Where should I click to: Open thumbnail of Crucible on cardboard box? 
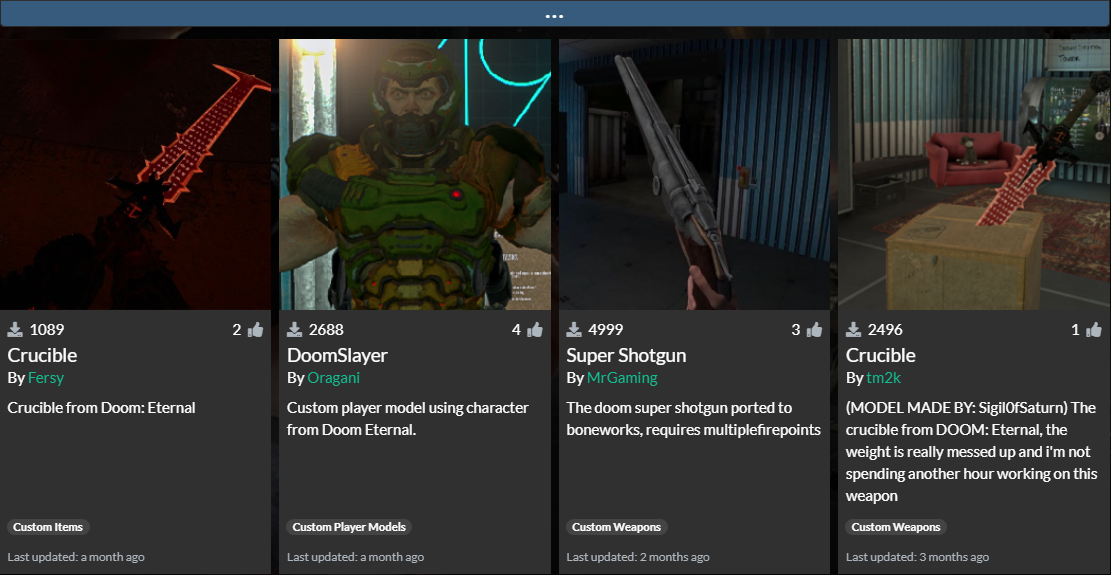click(x=974, y=174)
